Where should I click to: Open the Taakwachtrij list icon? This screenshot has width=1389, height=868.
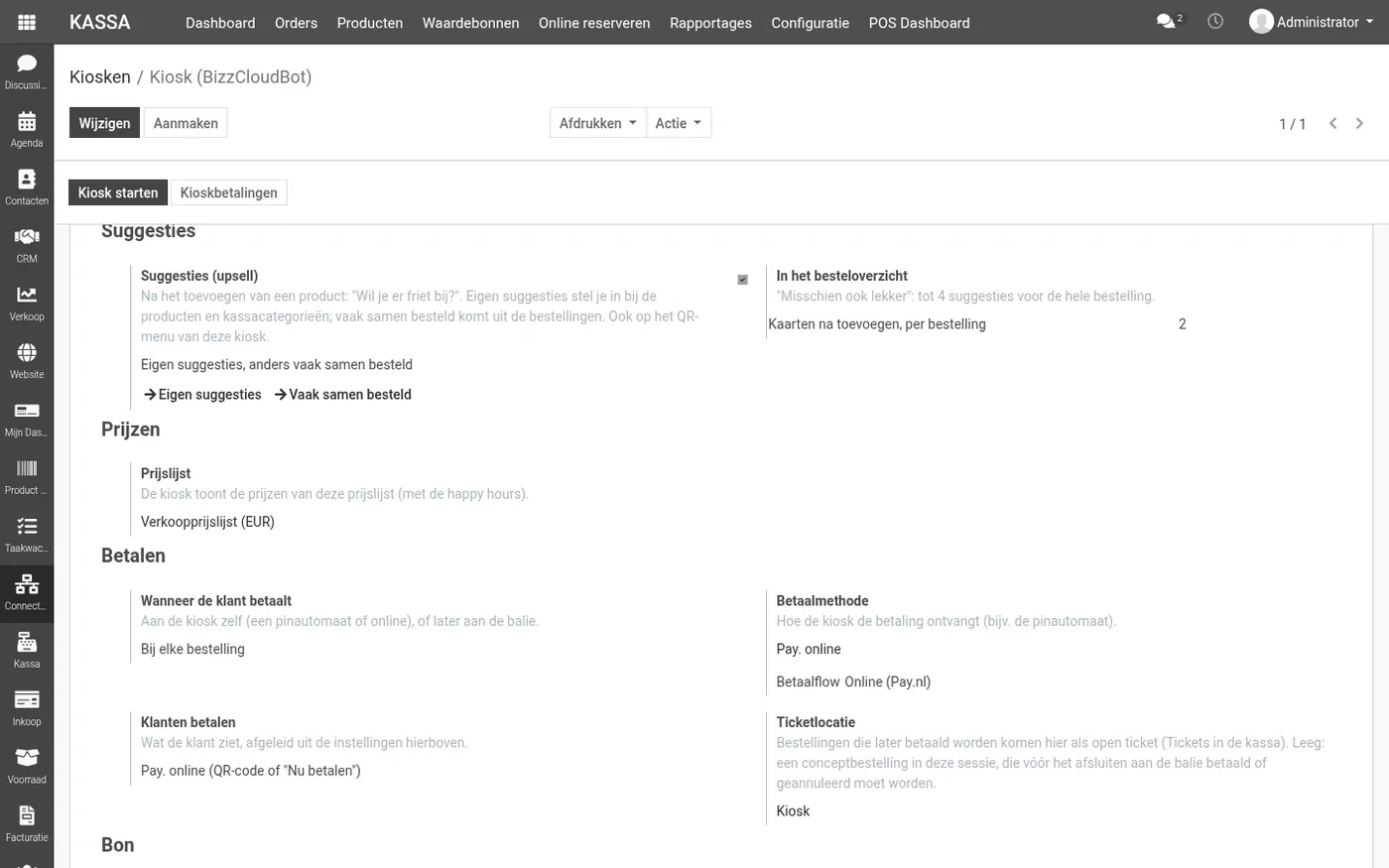[27, 535]
